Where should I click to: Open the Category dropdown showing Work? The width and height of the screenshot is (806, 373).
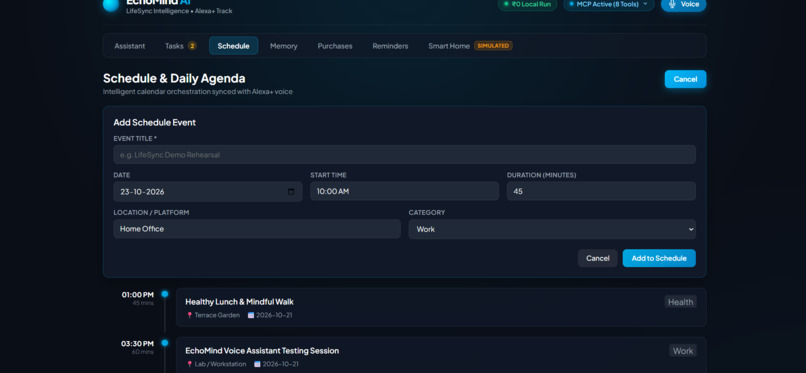(552, 229)
